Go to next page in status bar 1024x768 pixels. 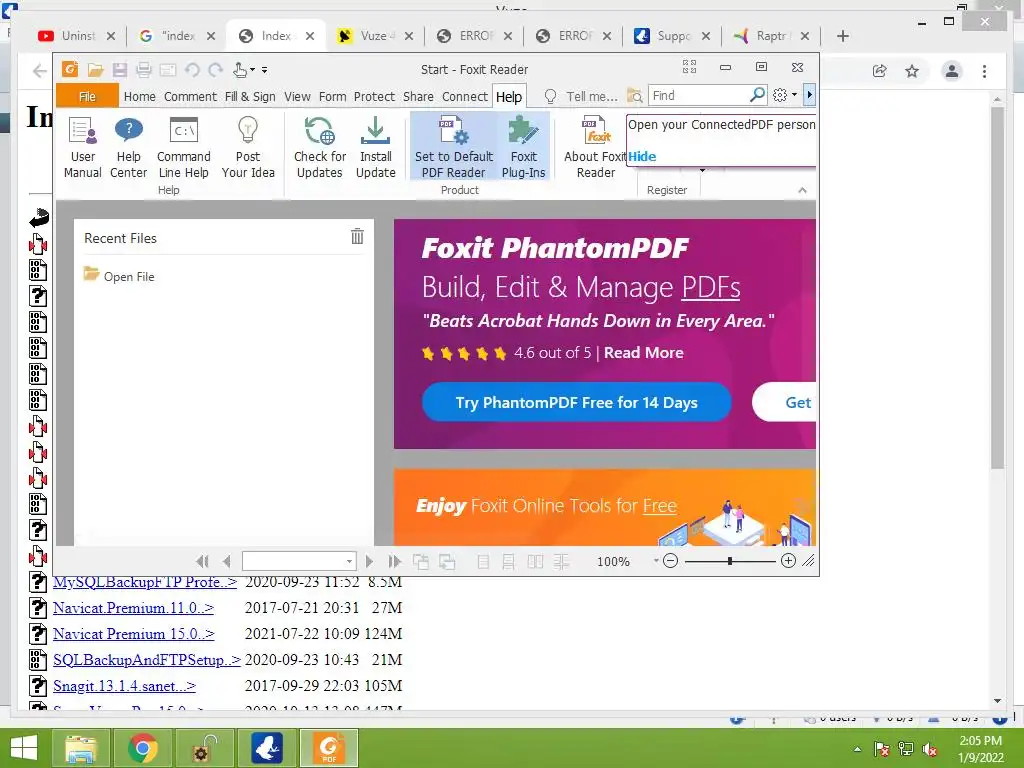(x=369, y=561)
